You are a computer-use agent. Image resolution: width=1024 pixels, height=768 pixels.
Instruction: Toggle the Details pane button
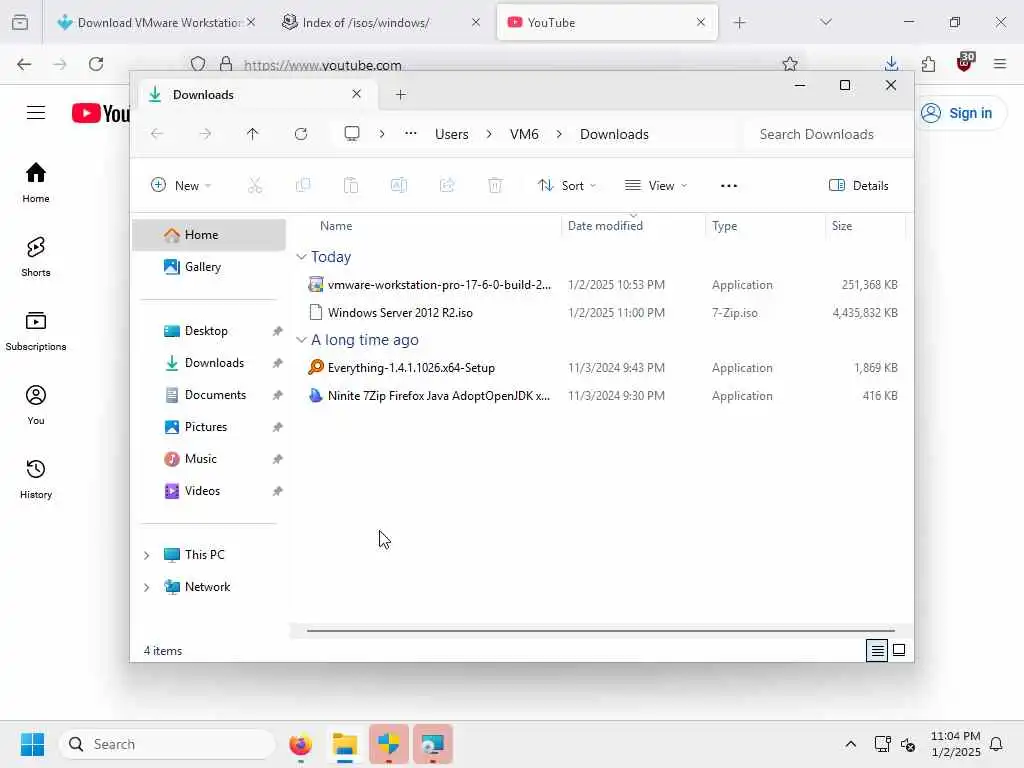[858, 185]
